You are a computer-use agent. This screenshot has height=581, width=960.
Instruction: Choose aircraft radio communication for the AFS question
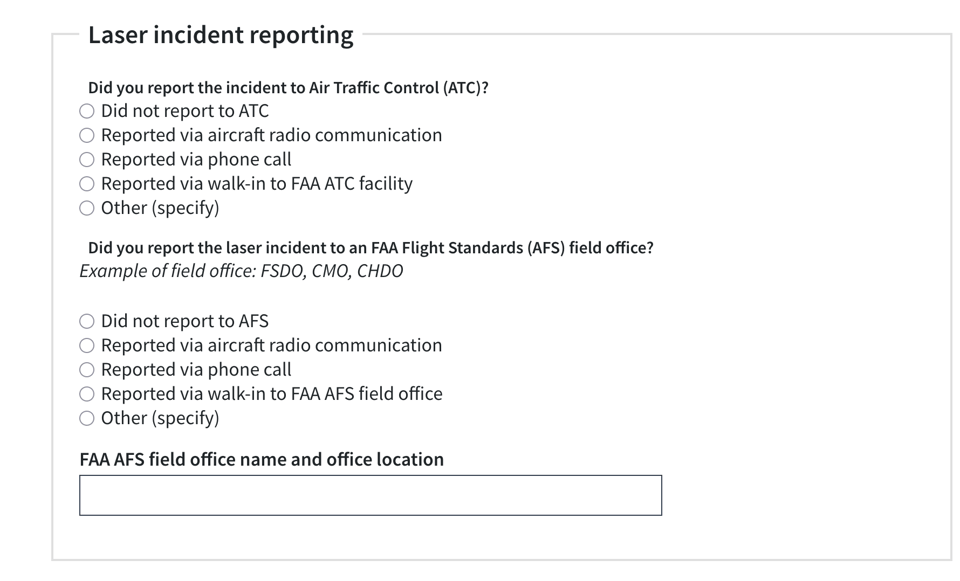(x=87, y=346)
